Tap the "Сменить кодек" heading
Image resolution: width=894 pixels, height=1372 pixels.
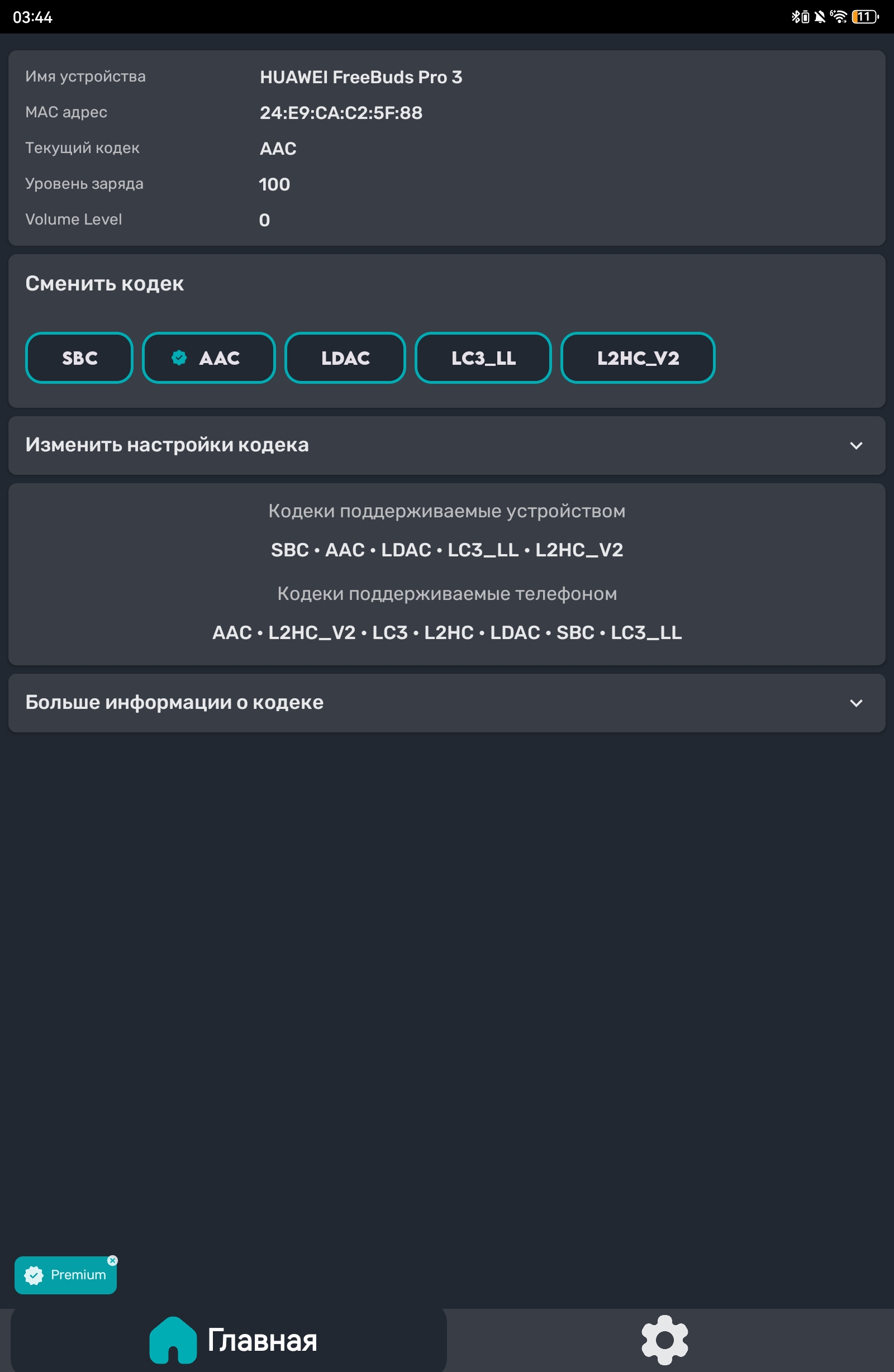point(104,284)
